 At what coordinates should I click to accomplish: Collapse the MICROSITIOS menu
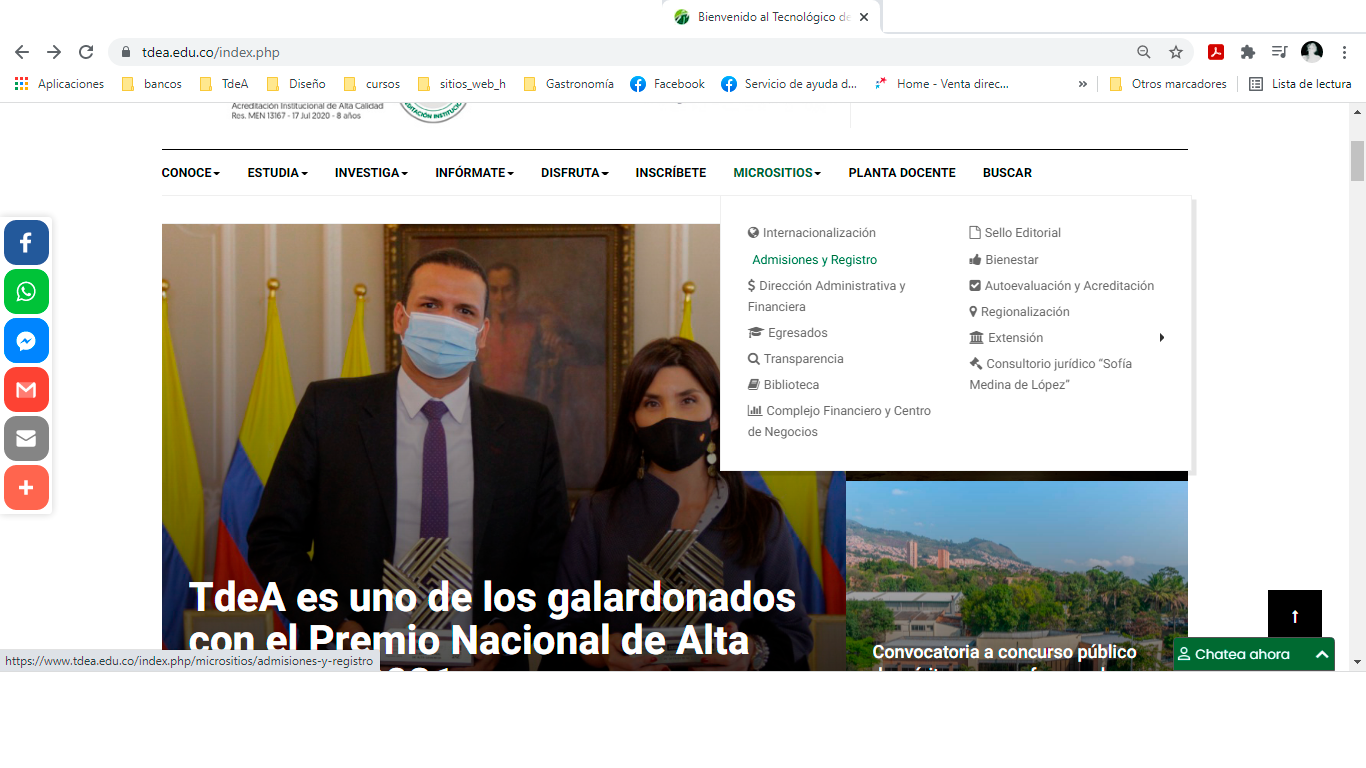(x=777, y=173)
